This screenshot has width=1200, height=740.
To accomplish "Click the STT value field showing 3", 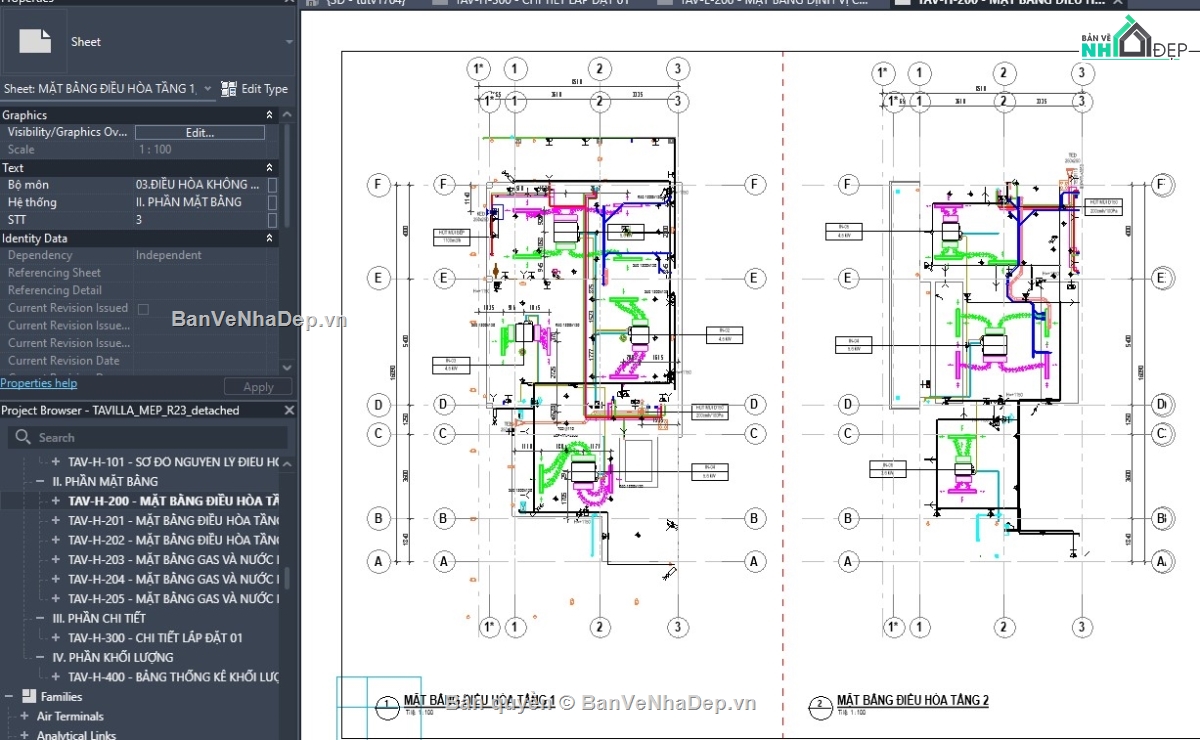I will 200,220.
